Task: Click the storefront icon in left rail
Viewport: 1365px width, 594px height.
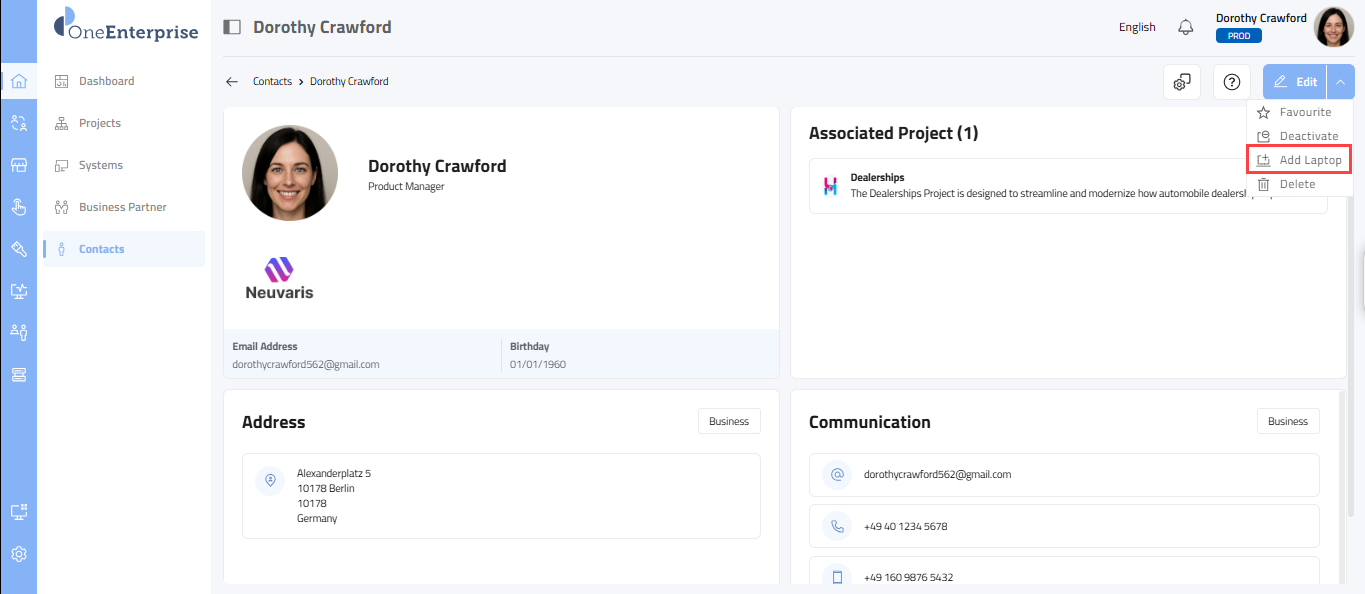Action: 18,165
